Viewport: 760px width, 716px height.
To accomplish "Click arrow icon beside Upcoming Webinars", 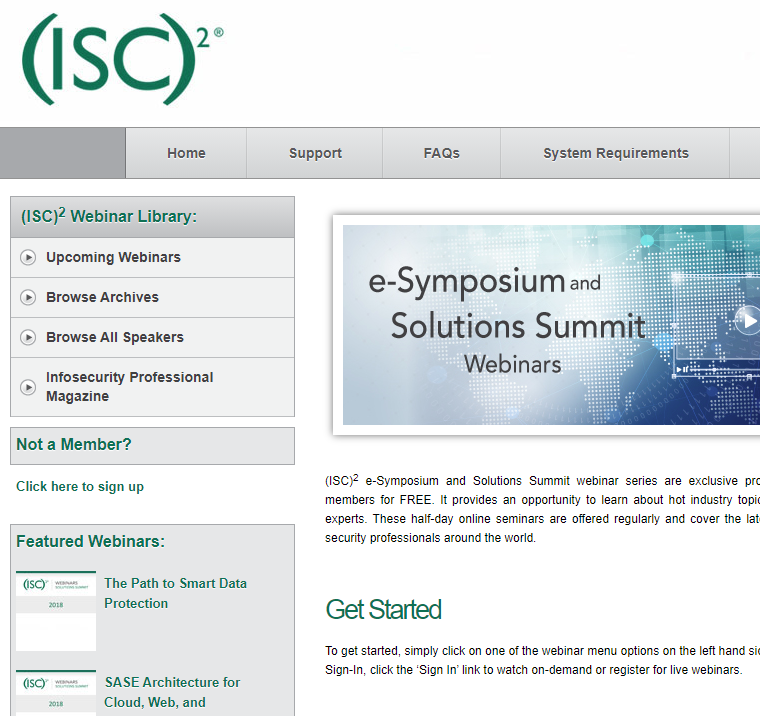I will pyautogui.click(x=28, y=258).
